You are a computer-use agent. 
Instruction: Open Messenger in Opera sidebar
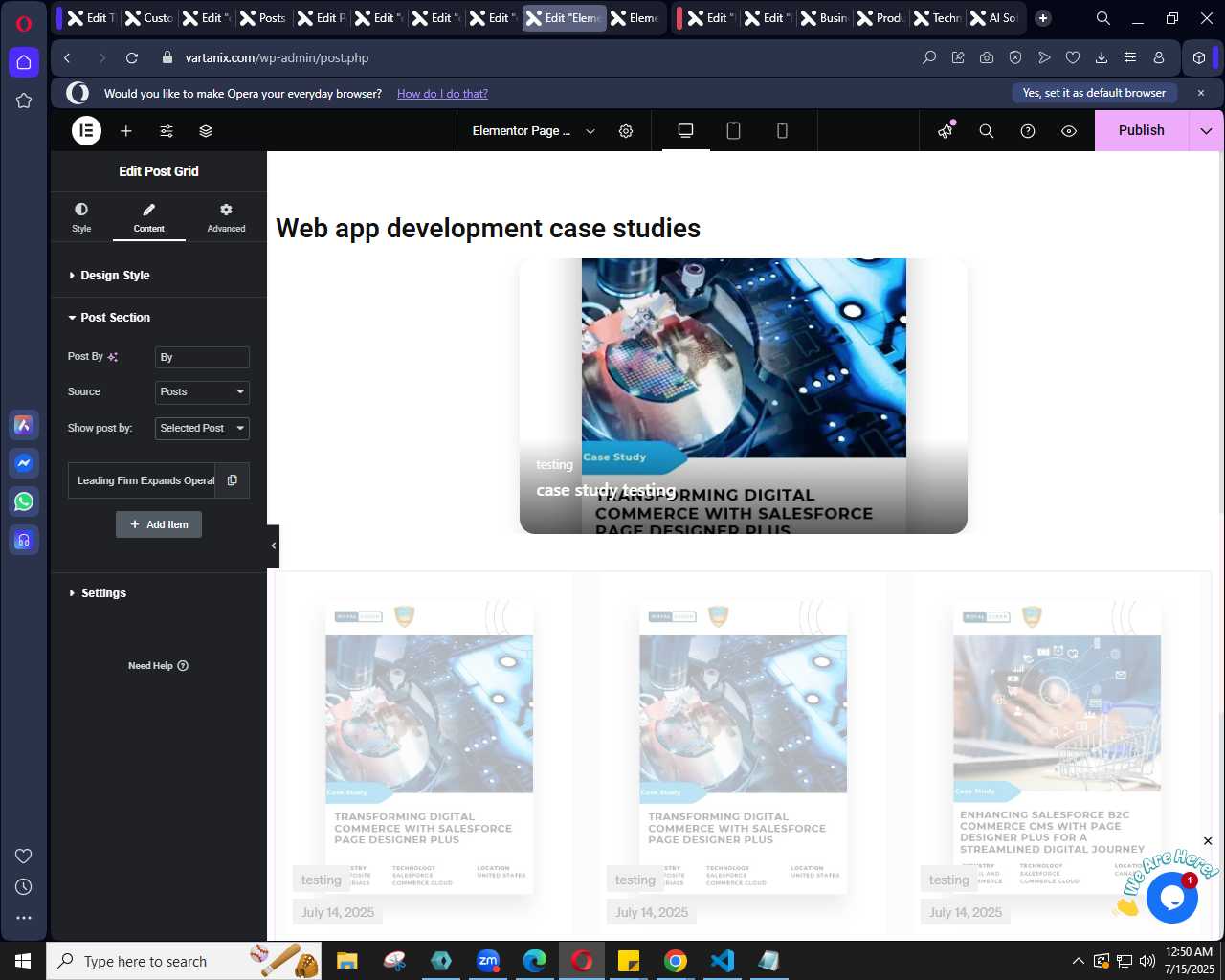(24, 463)
